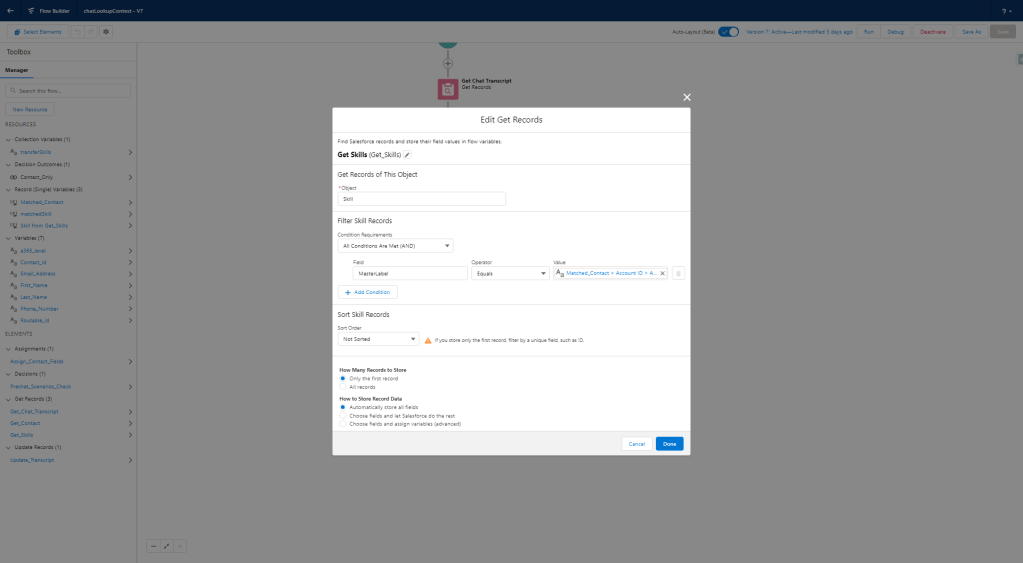Open the Condition Requirements dropdown
This screenshot has width=1023, height=563.
pyautogui.click(x=395, y=245)
